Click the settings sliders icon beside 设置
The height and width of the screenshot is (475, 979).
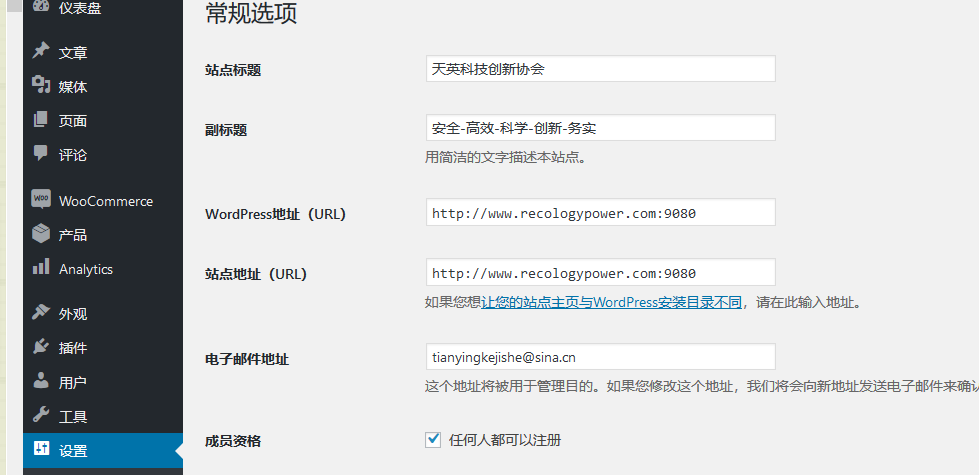41,448
